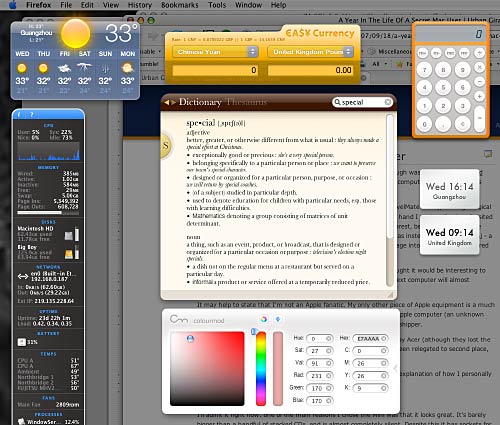Click the rainbow hue slider bar
The width and height of the screenshot is (500, 425).
click(261, 368)
